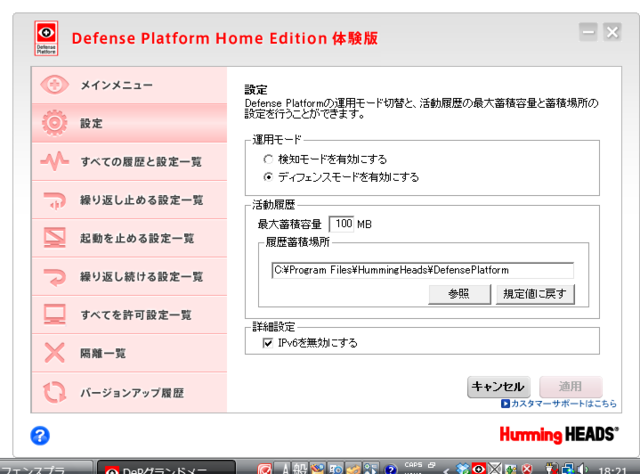Click the キャンセル button

pos(498,386)
